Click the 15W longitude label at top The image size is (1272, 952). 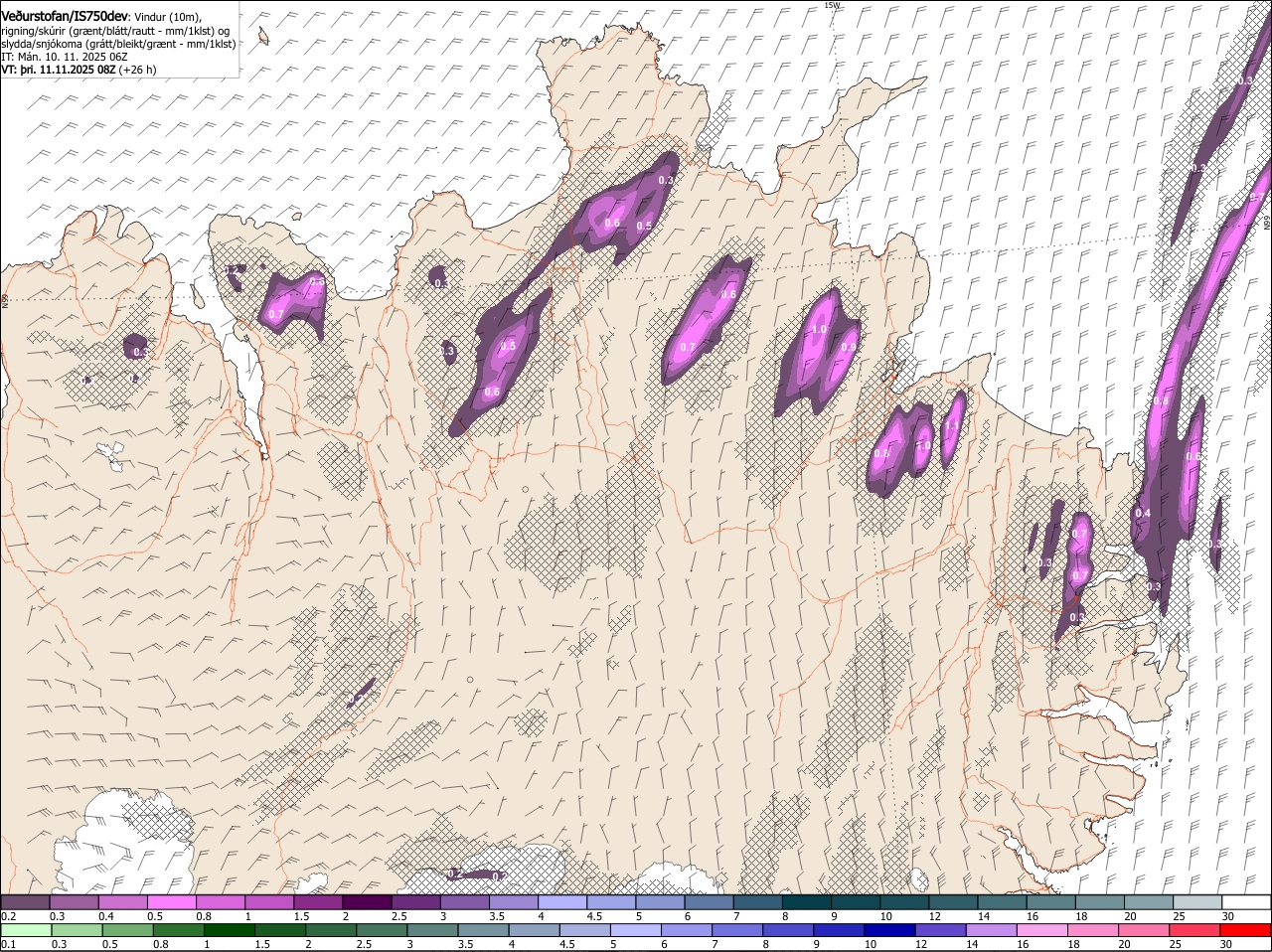pos(832,5)
